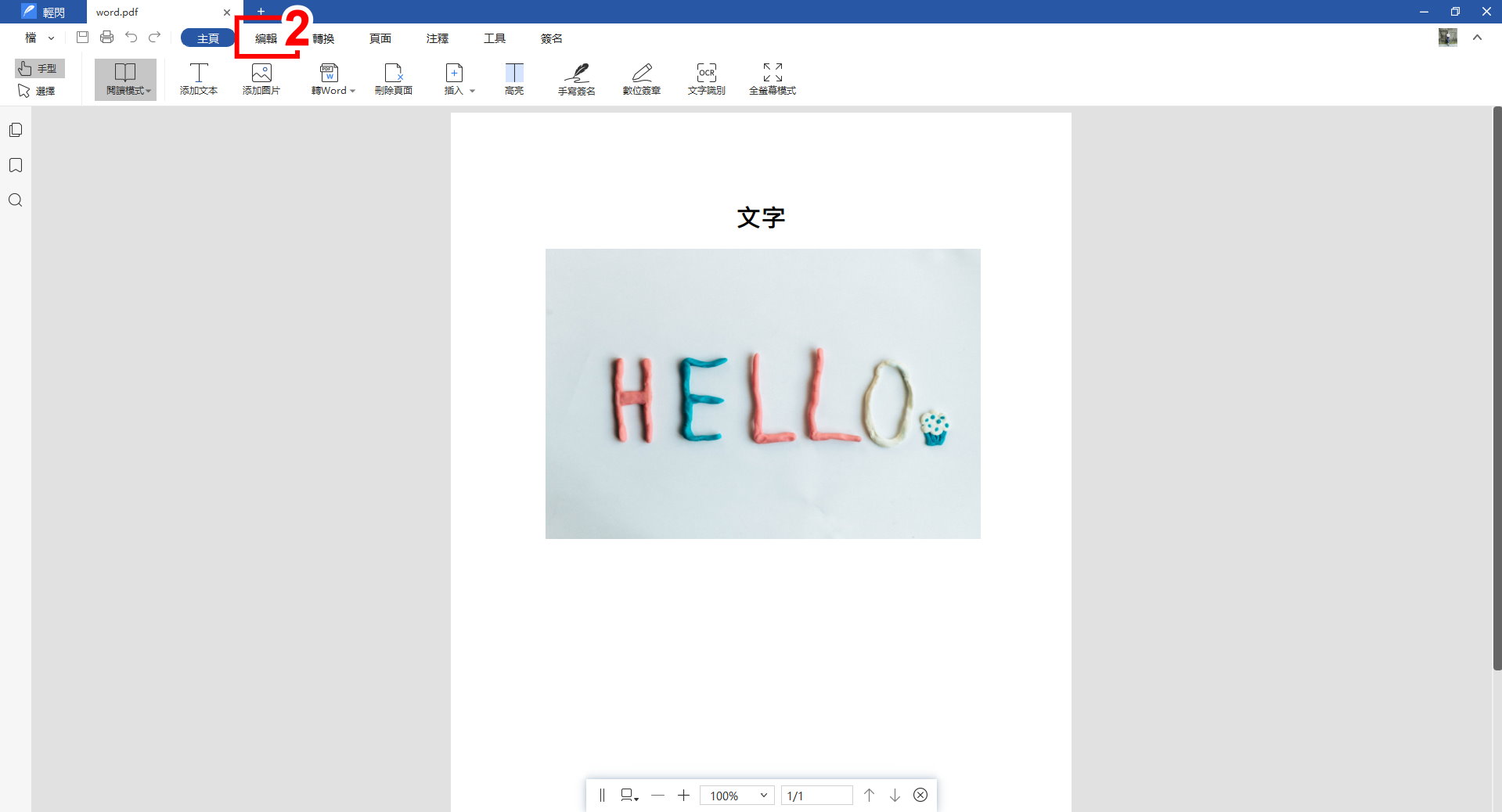
Task: Click the save file icon
Action: point(82,37)
